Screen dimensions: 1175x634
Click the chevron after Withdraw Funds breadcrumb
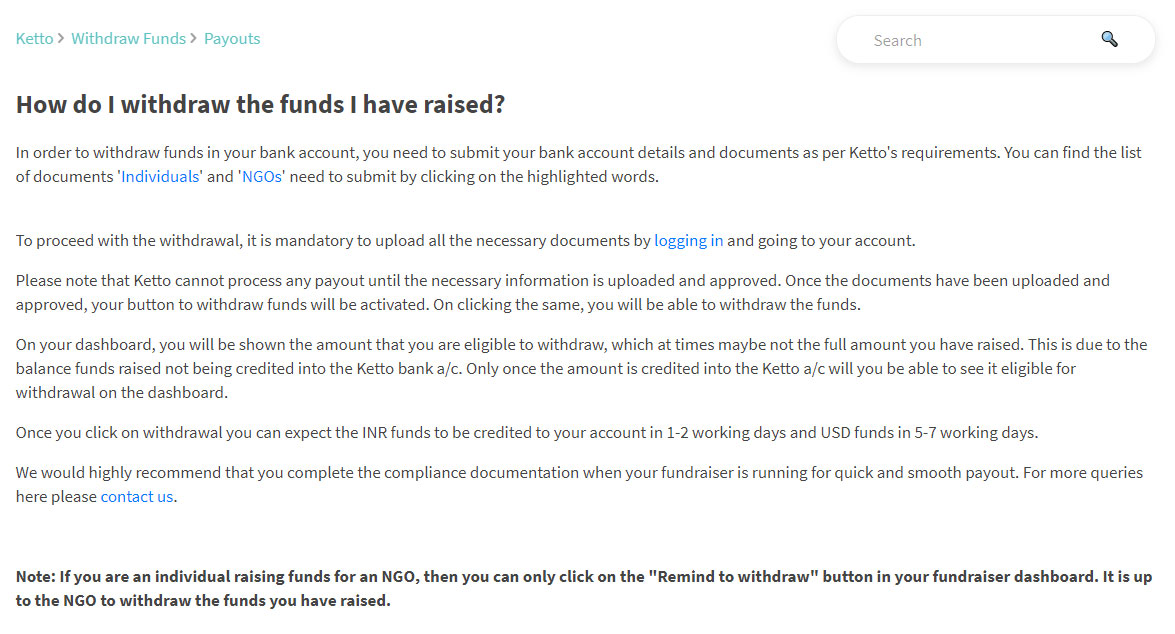tap(193, 38)
